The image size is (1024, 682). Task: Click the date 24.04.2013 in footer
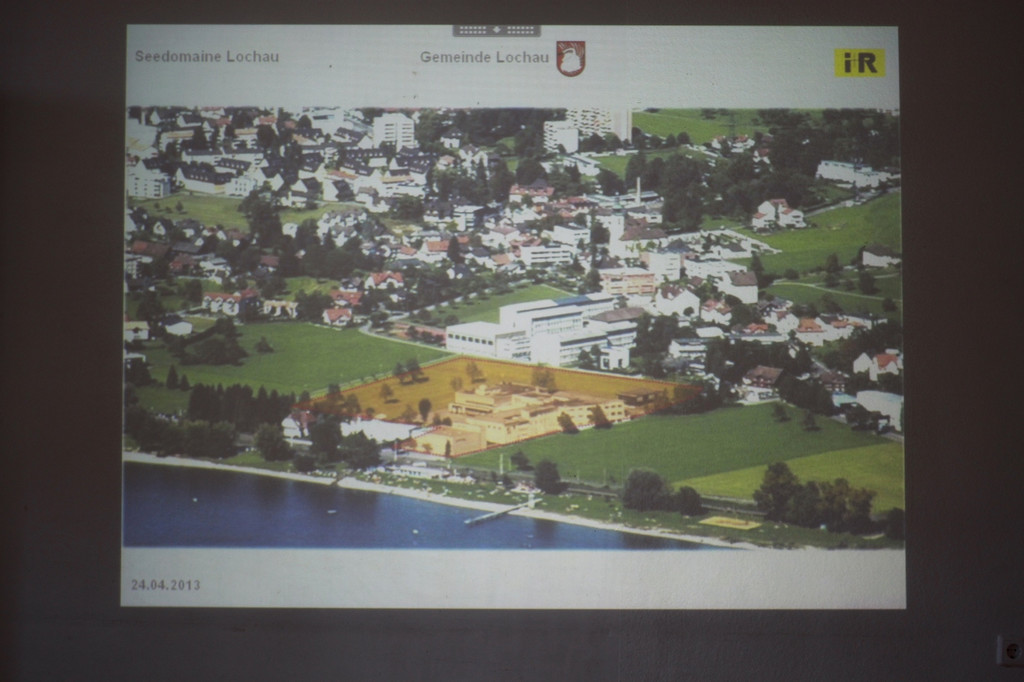[165, 585]
